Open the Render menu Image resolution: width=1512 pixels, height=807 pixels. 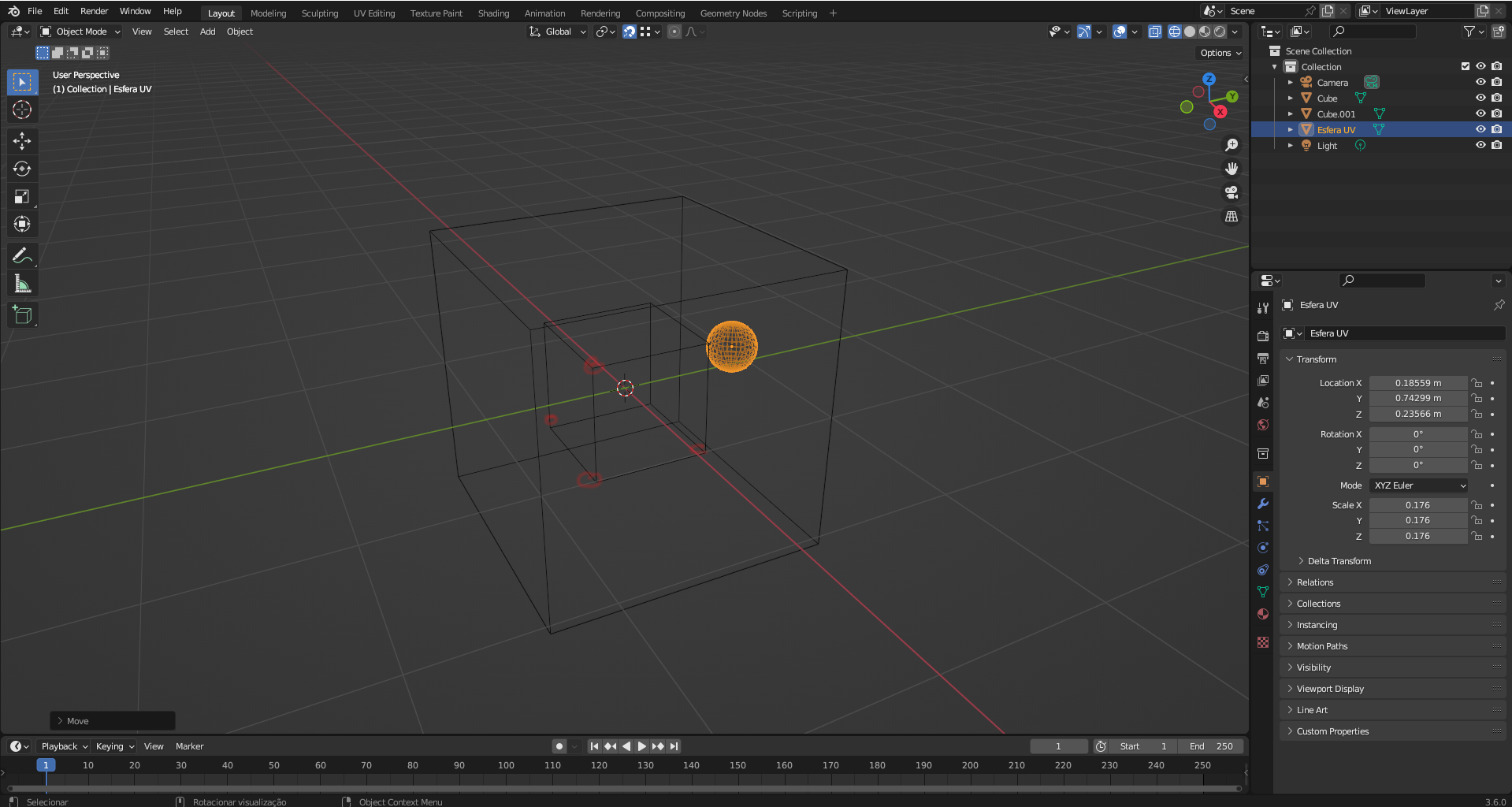[x=94, y=11]
